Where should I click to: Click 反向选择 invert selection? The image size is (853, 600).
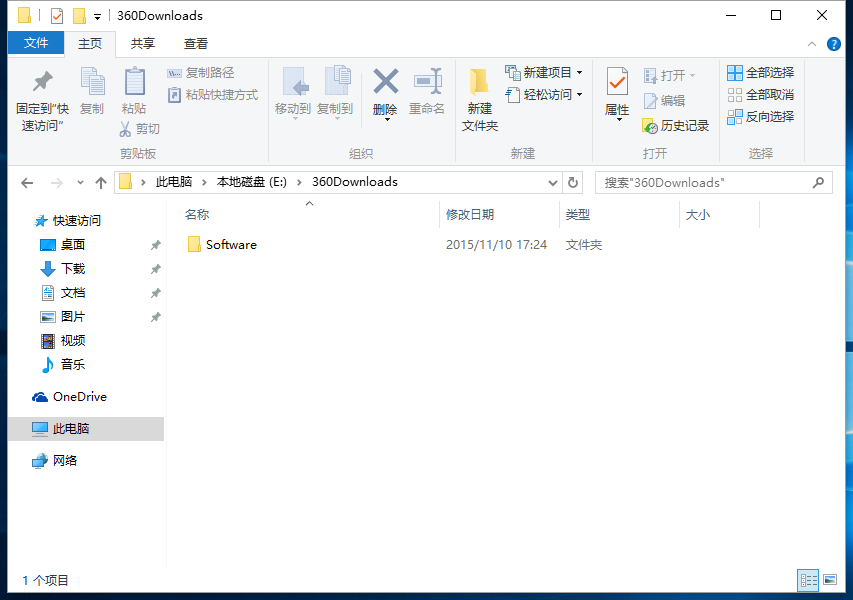pos(761,116)
